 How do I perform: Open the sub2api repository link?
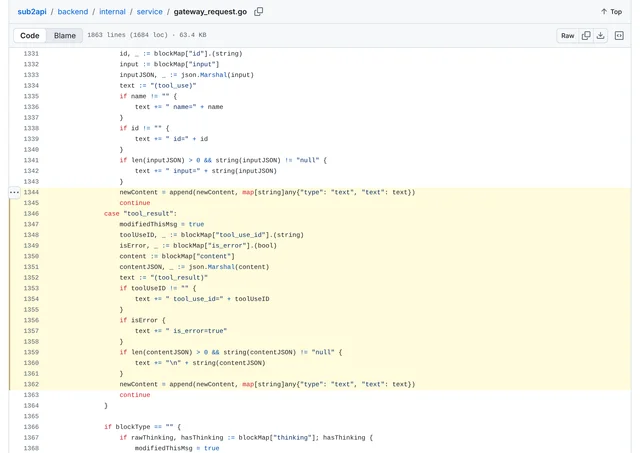pos(32,12)
